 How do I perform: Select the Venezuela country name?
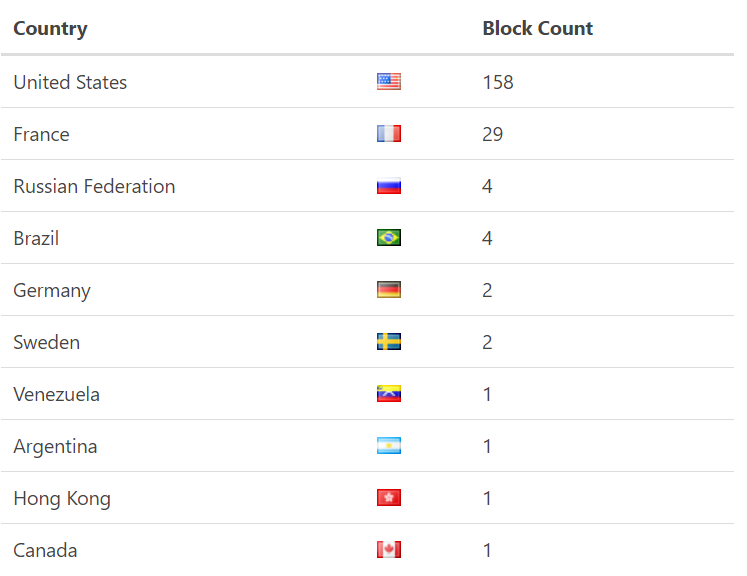(x=57, y=394)
